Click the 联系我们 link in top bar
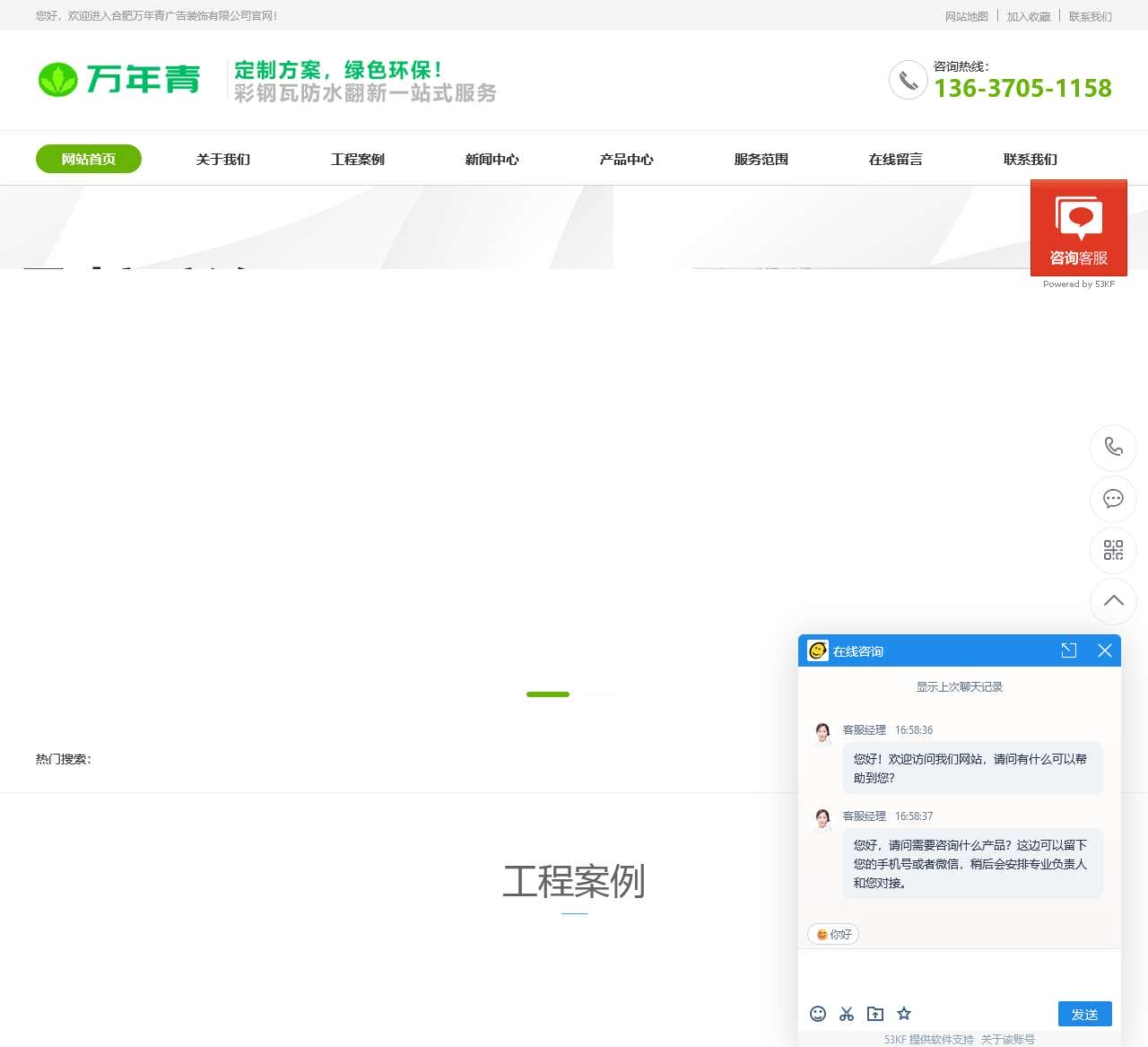The image size is (1148, 1047). pyautogui.click(x=1091, y=16)
